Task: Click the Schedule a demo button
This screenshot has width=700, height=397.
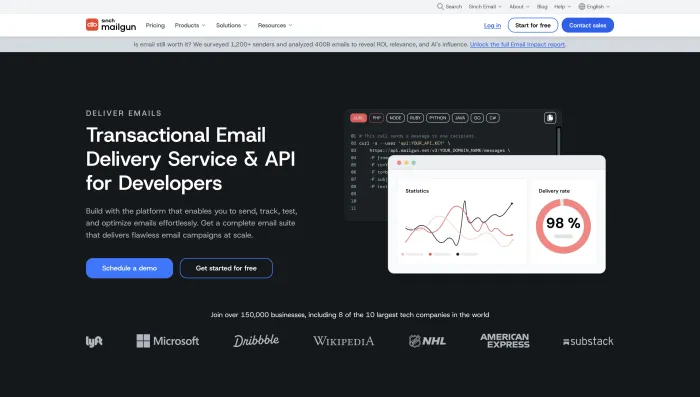Action: click(129, 268)
